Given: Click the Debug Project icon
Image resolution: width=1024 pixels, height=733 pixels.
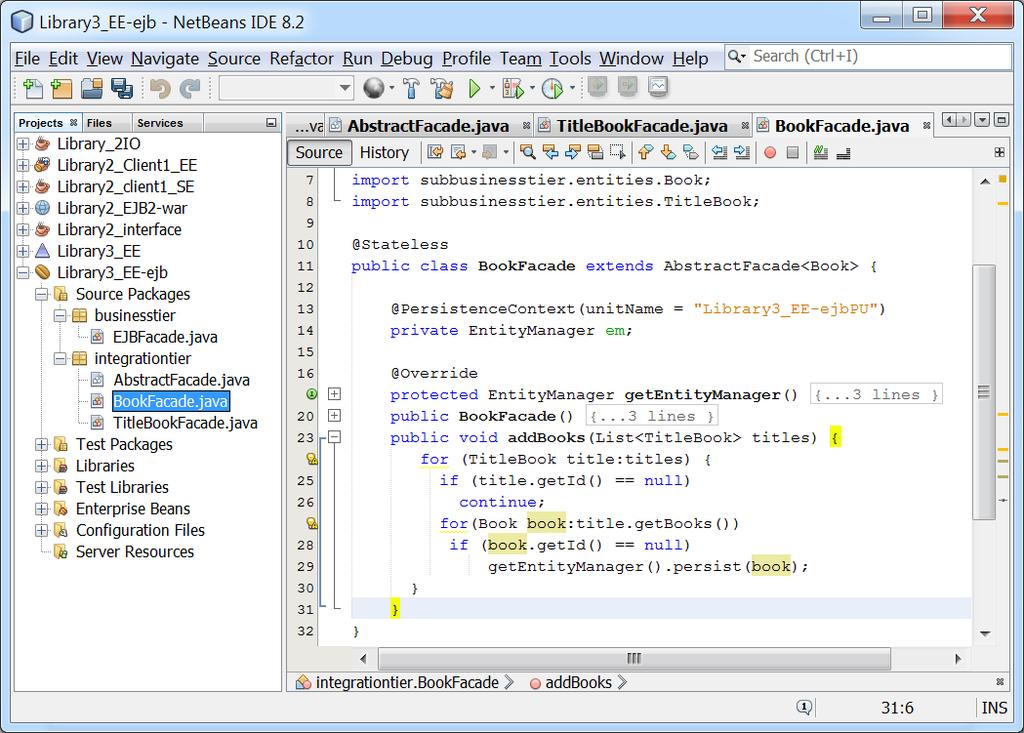Looking at the screenshot, I should click(513, 88).
